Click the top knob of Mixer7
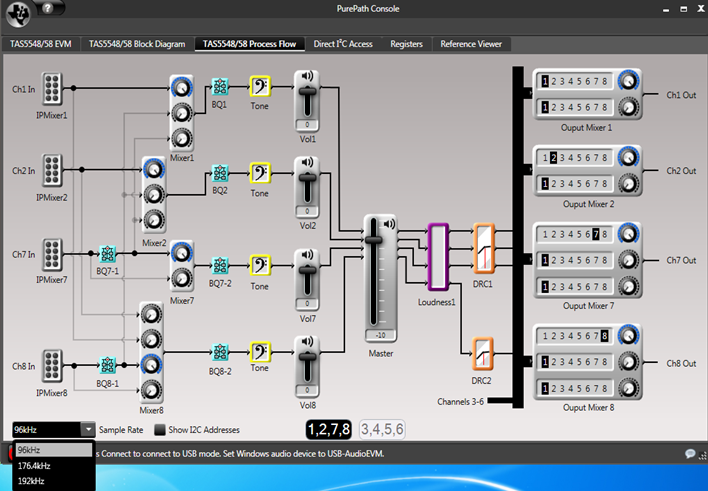Screen dimensions: 708x491 point(182,253)
